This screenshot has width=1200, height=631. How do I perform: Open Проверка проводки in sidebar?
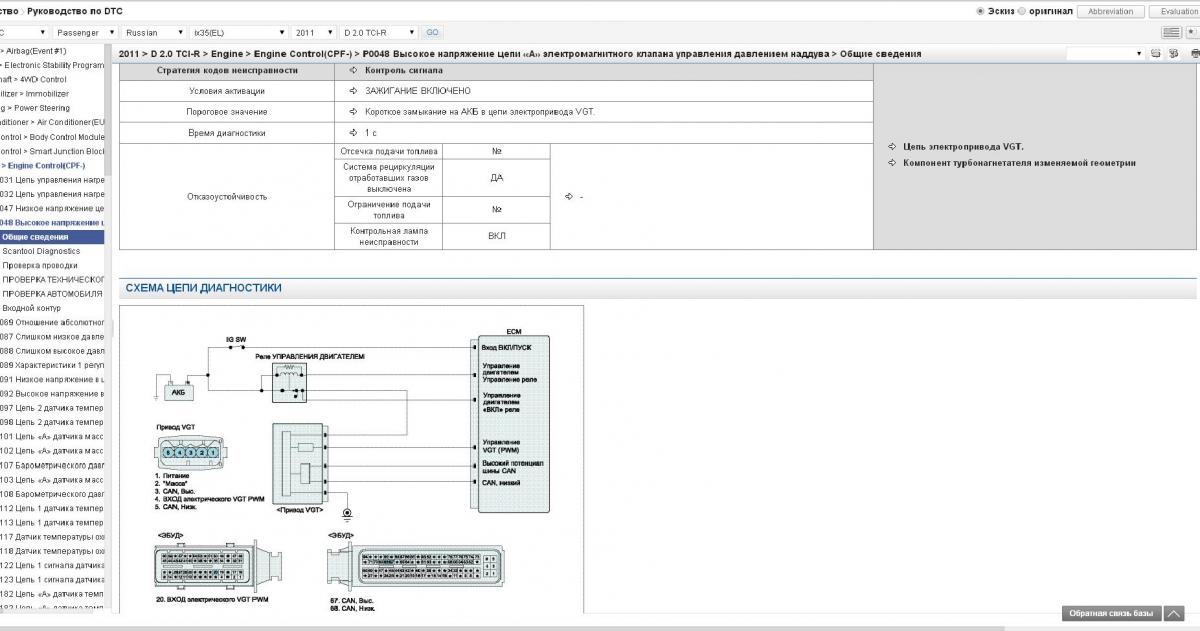pos(40,265)
